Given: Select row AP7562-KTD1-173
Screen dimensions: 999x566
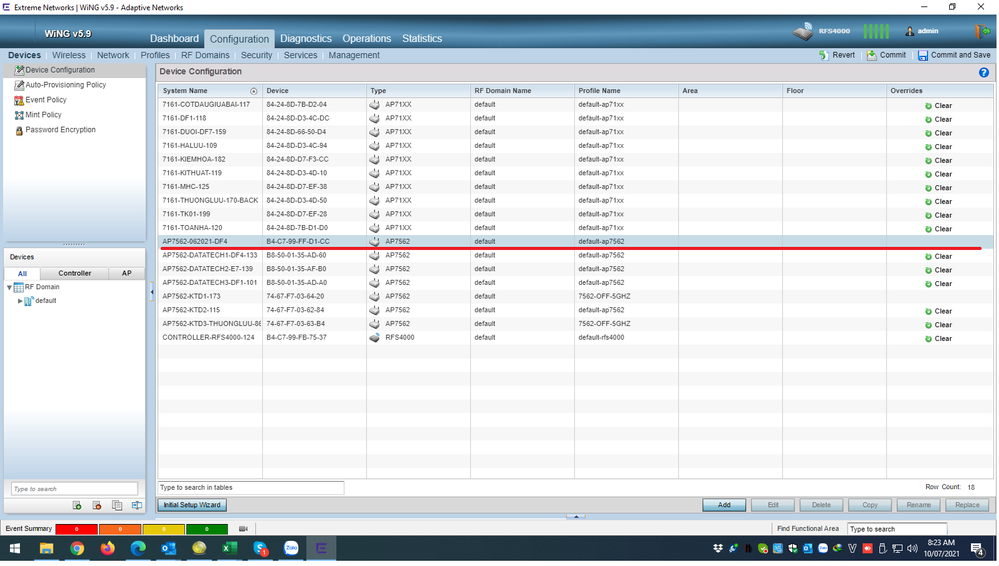Looking at the screenshot, I should tap(575, 297).
